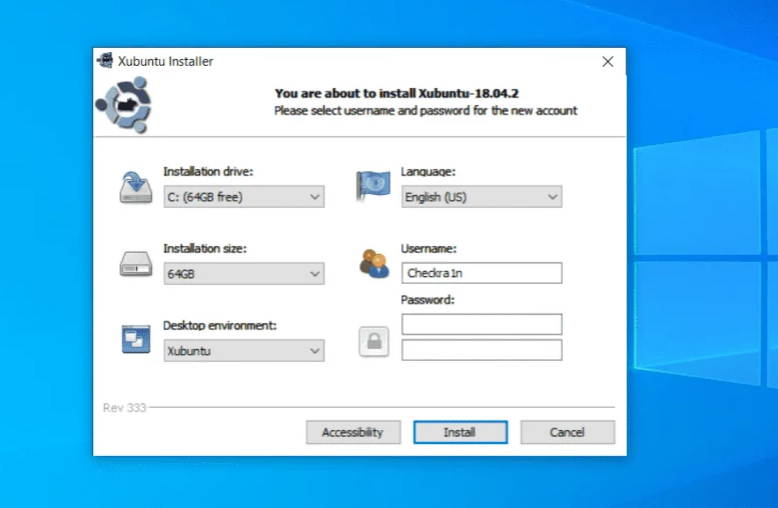The width and height of the screenshot is (778, 508).
Task: Open the Desktop environment dropdown showing Xubuntu
Action: pyautogui.click(x=244, y=350)
